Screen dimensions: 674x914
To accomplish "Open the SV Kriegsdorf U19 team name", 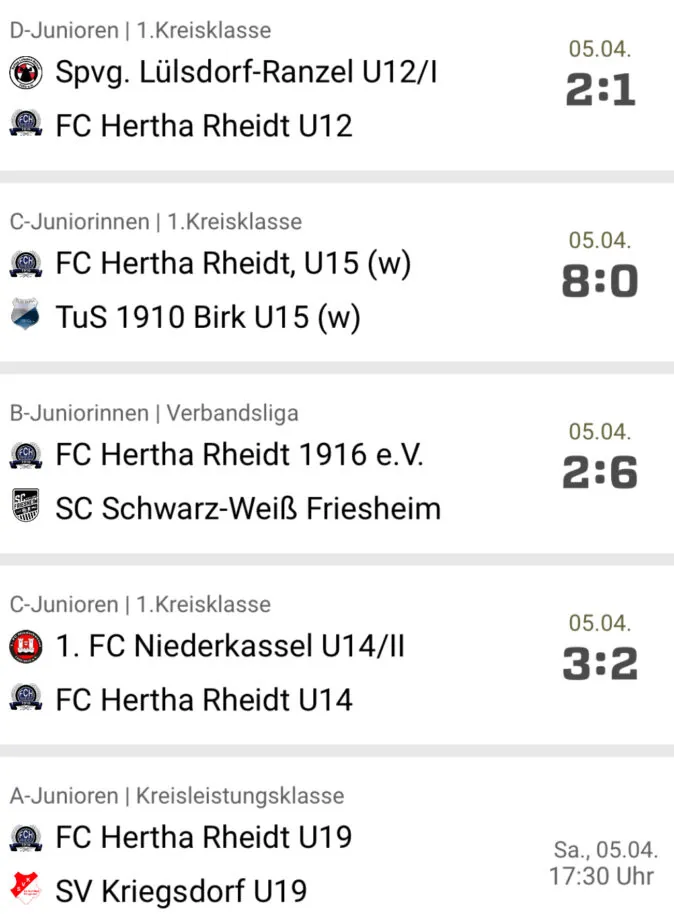I will coord(181,891).
